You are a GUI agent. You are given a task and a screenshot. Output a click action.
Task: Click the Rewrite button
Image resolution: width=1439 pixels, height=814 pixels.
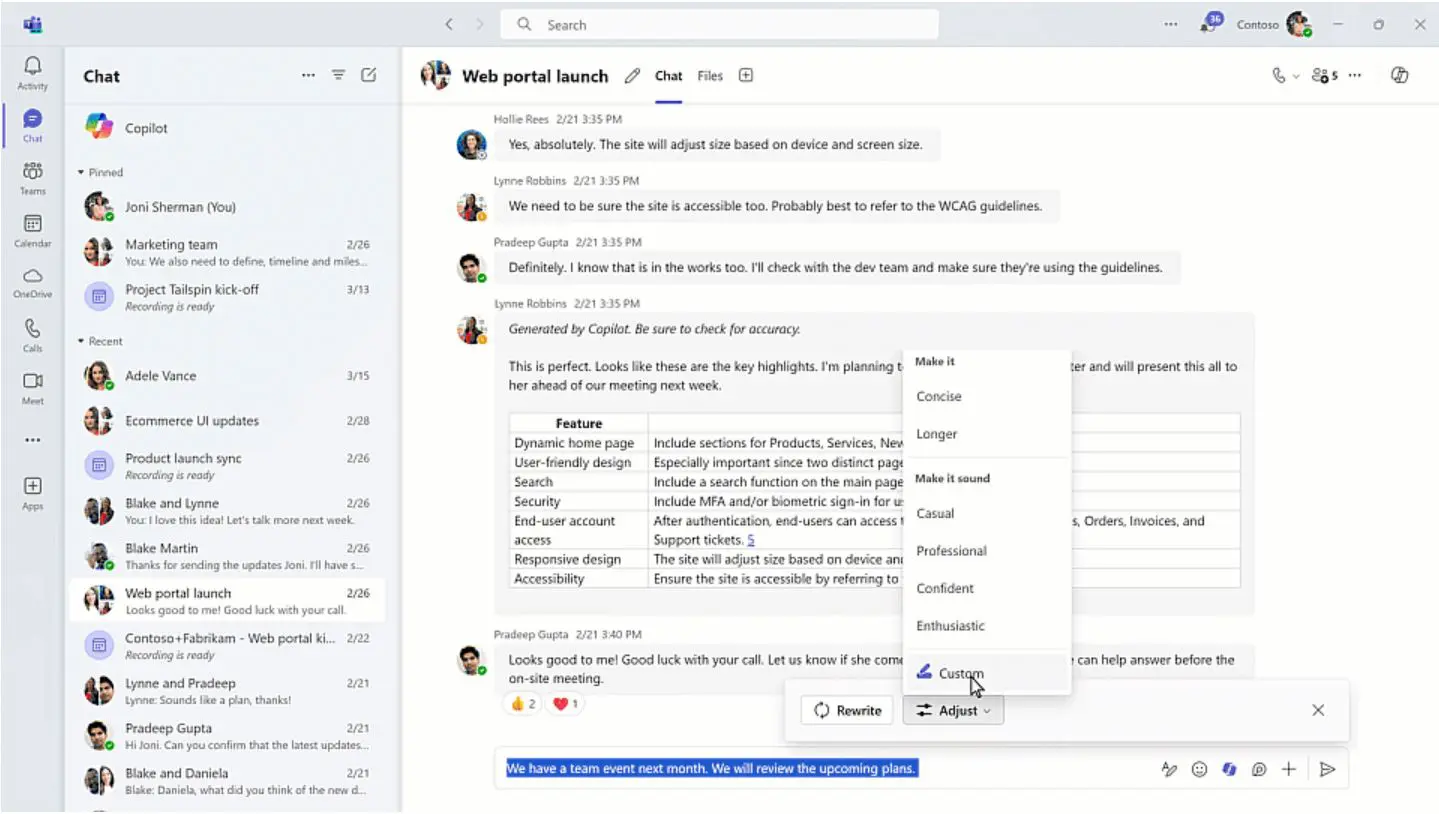click(847, 710)
